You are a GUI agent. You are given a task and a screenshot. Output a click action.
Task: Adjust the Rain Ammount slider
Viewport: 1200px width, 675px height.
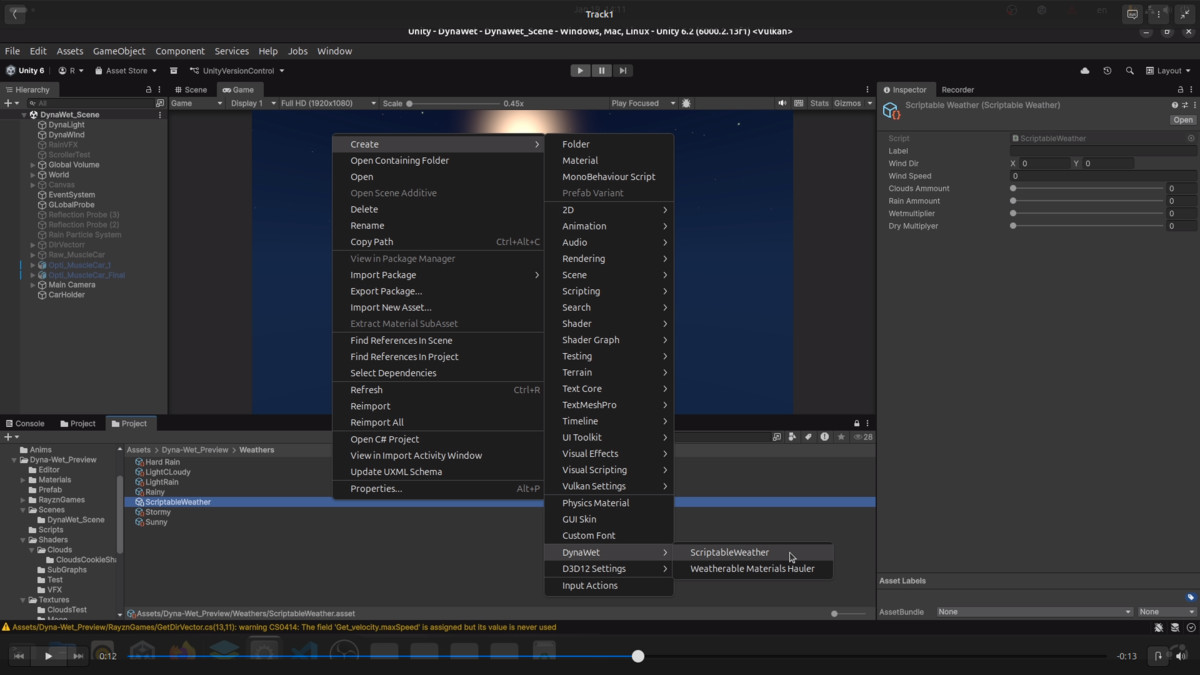(x=1087, y=201)
